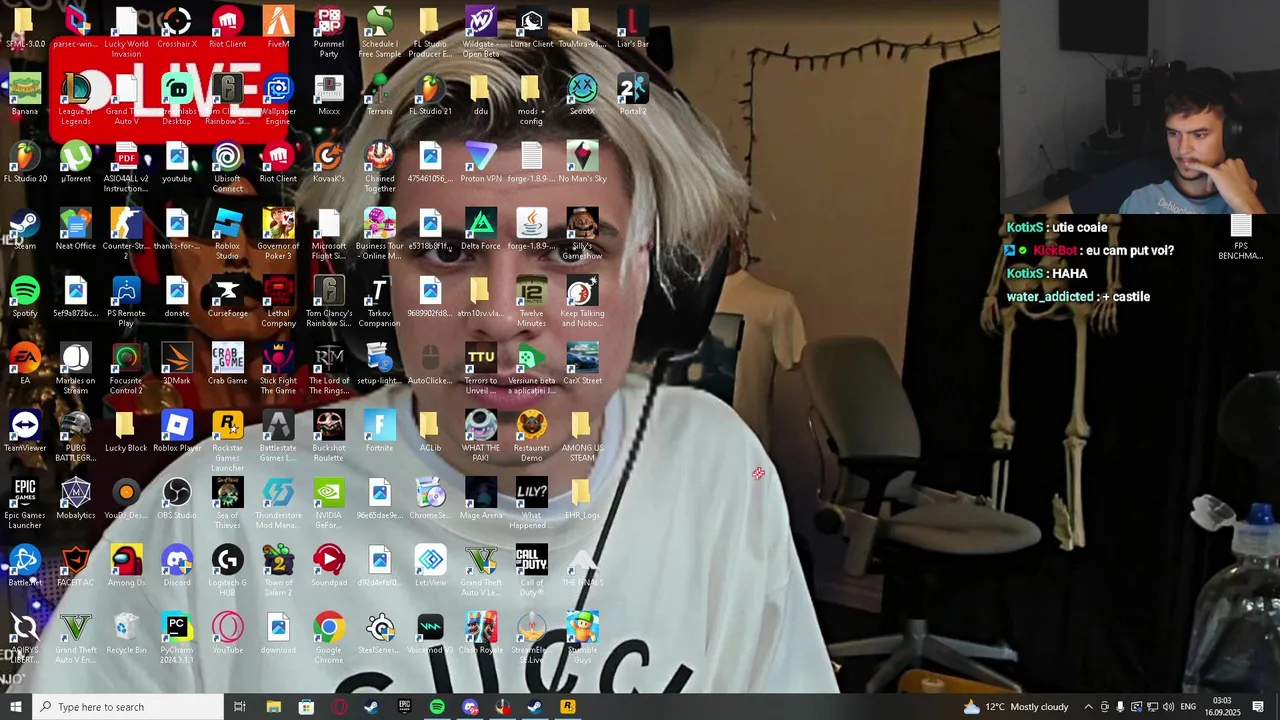
Task: Open FL Studio 21 shortcut
Action: [430, 96]
